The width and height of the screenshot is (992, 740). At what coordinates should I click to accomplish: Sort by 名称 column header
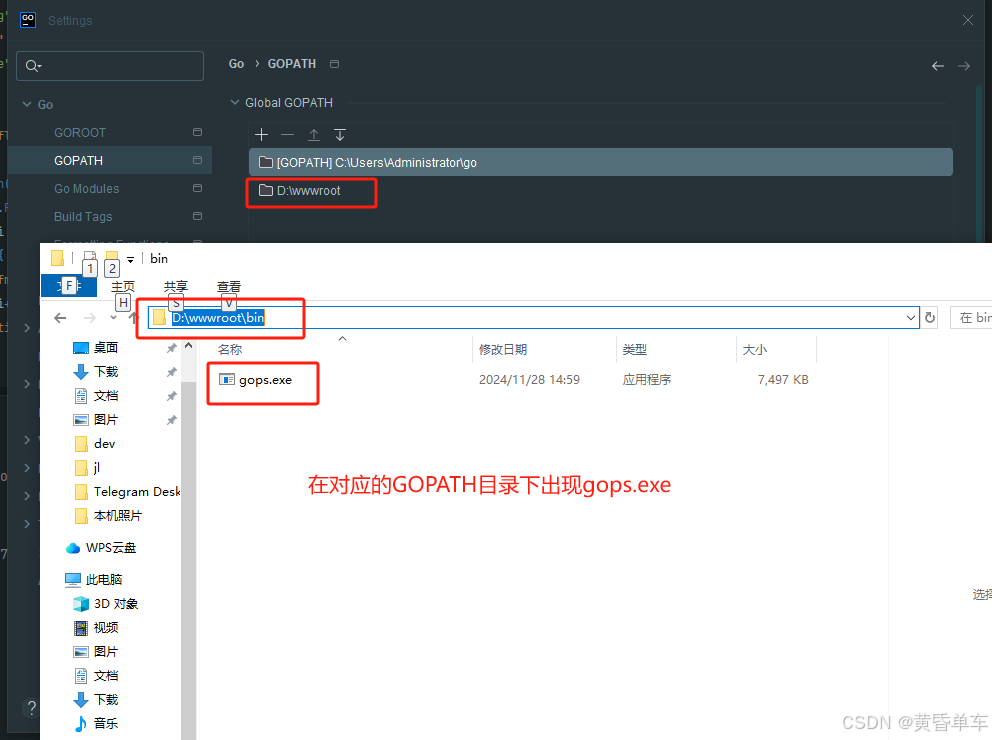(x=230, y=350)
